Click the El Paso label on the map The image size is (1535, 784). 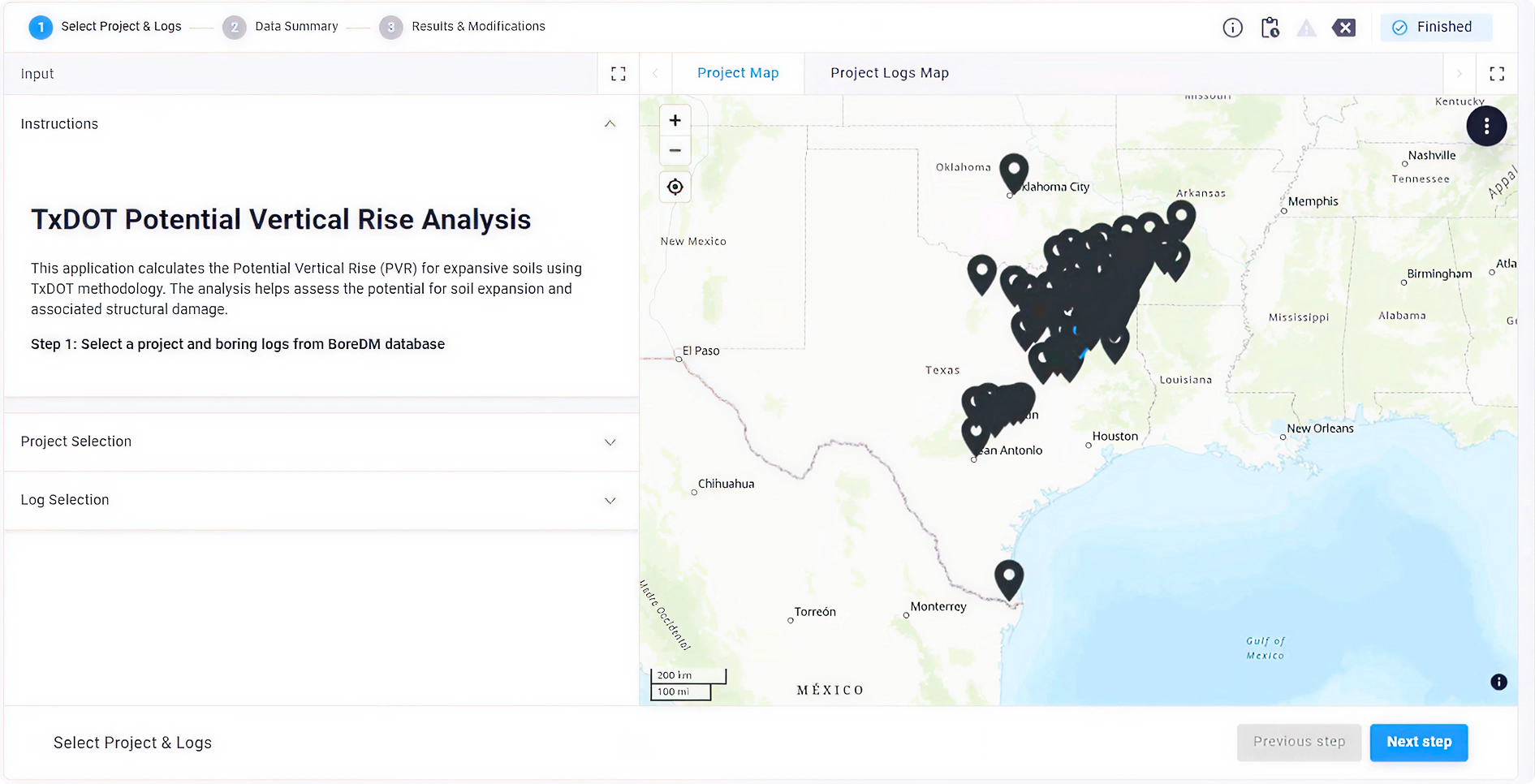point(701,351)
